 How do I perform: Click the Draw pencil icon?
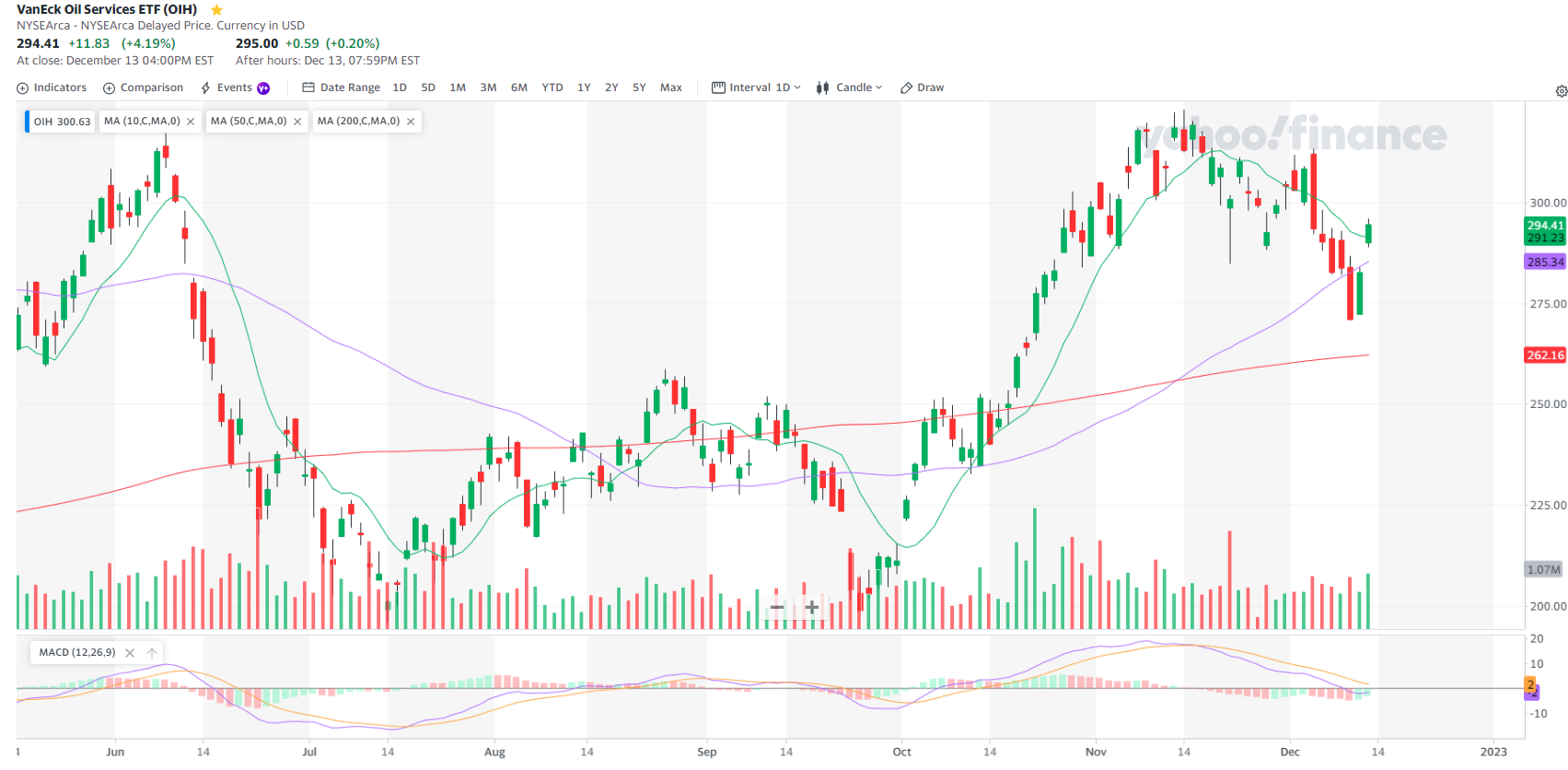click(906, 88)
